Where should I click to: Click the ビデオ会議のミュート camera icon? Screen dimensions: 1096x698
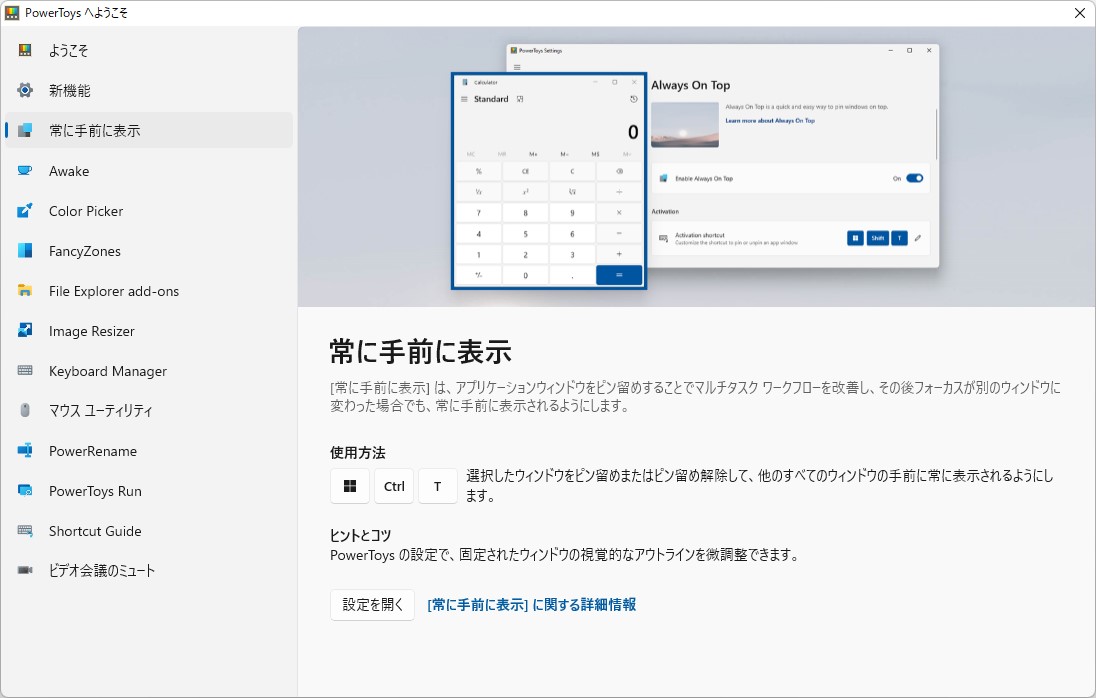(x=27, y=571)
